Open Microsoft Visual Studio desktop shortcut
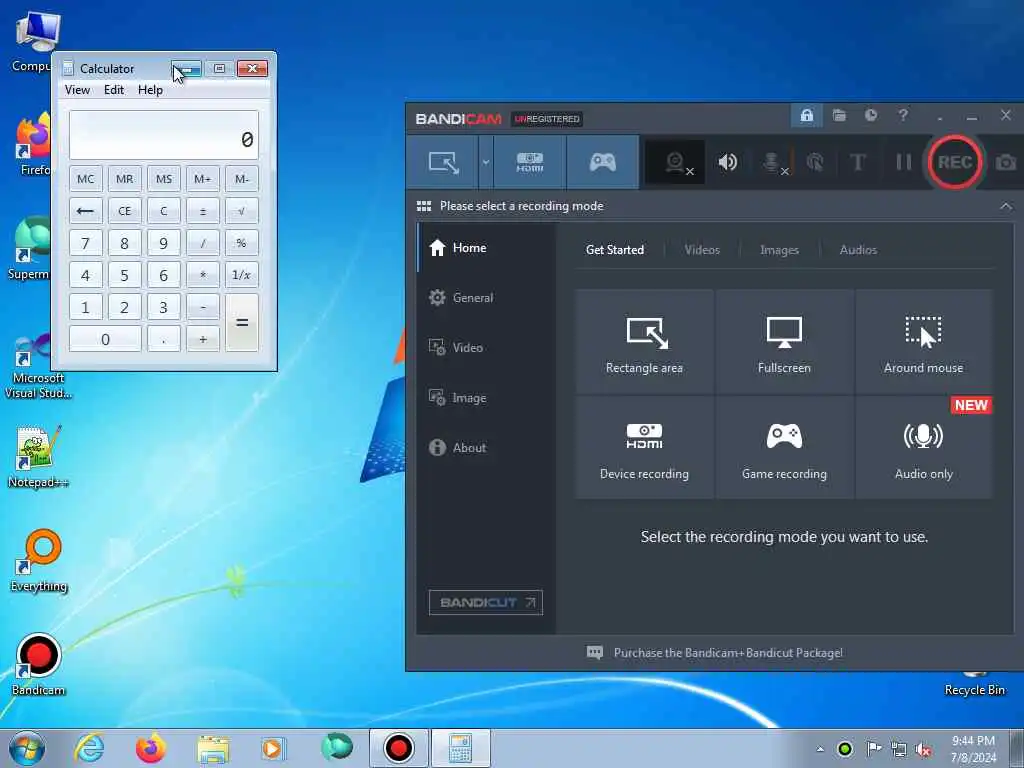1024x768 pixels. click(38, 366)
